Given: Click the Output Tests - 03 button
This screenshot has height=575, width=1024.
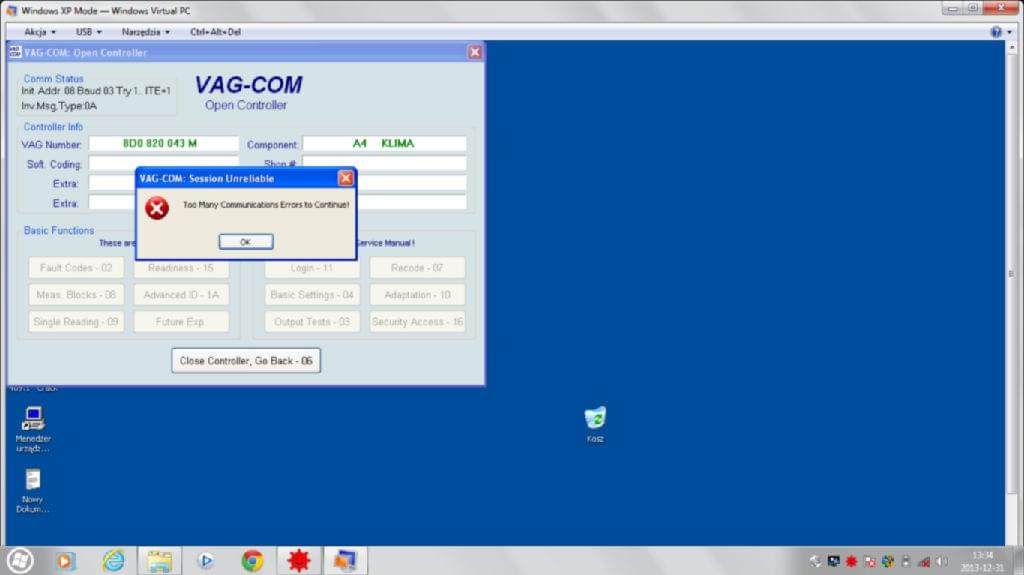Looking at the screenshot, I should pos(312,321).
